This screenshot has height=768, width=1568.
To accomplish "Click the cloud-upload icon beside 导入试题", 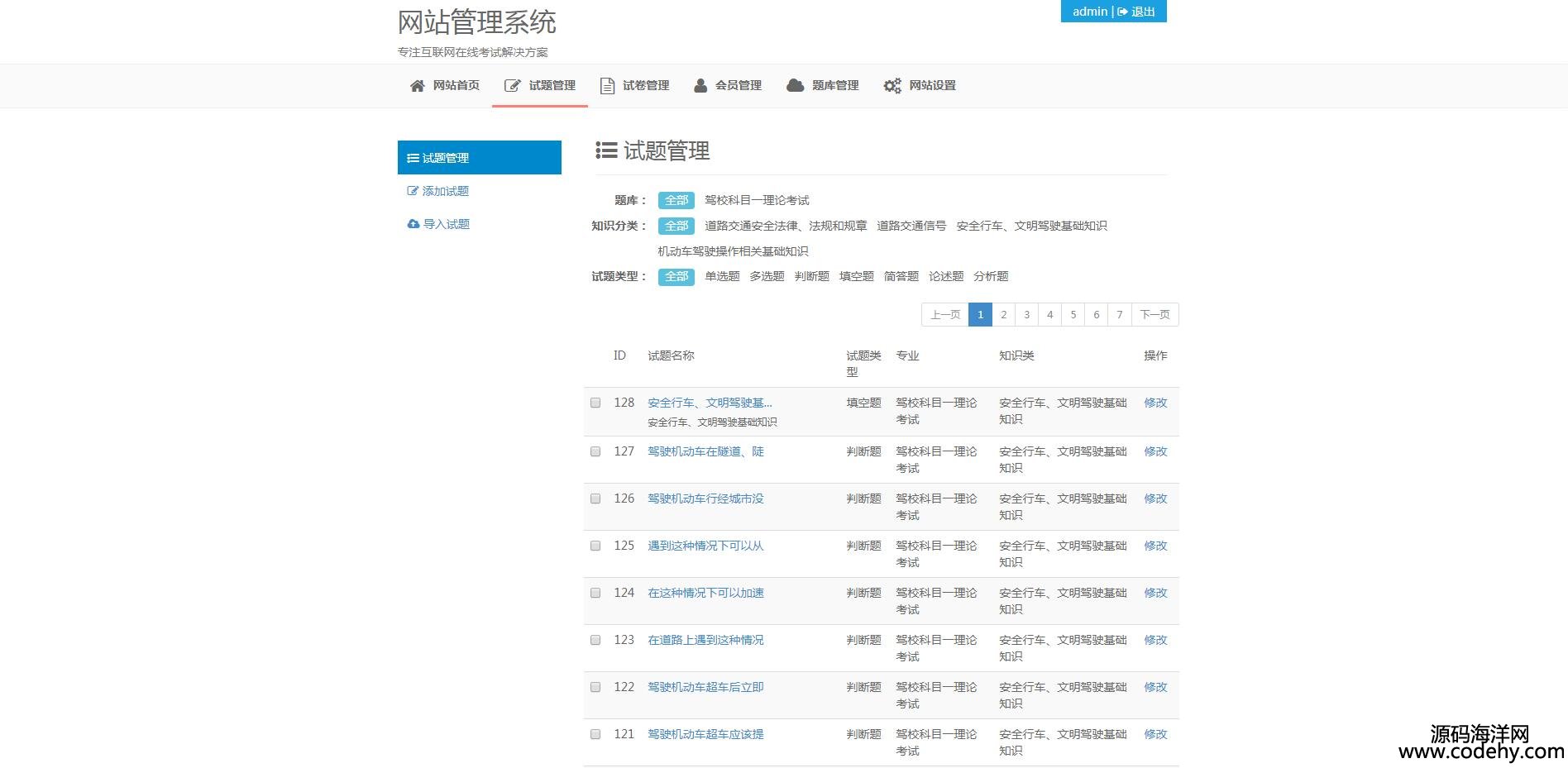I will tap(414, 224).
